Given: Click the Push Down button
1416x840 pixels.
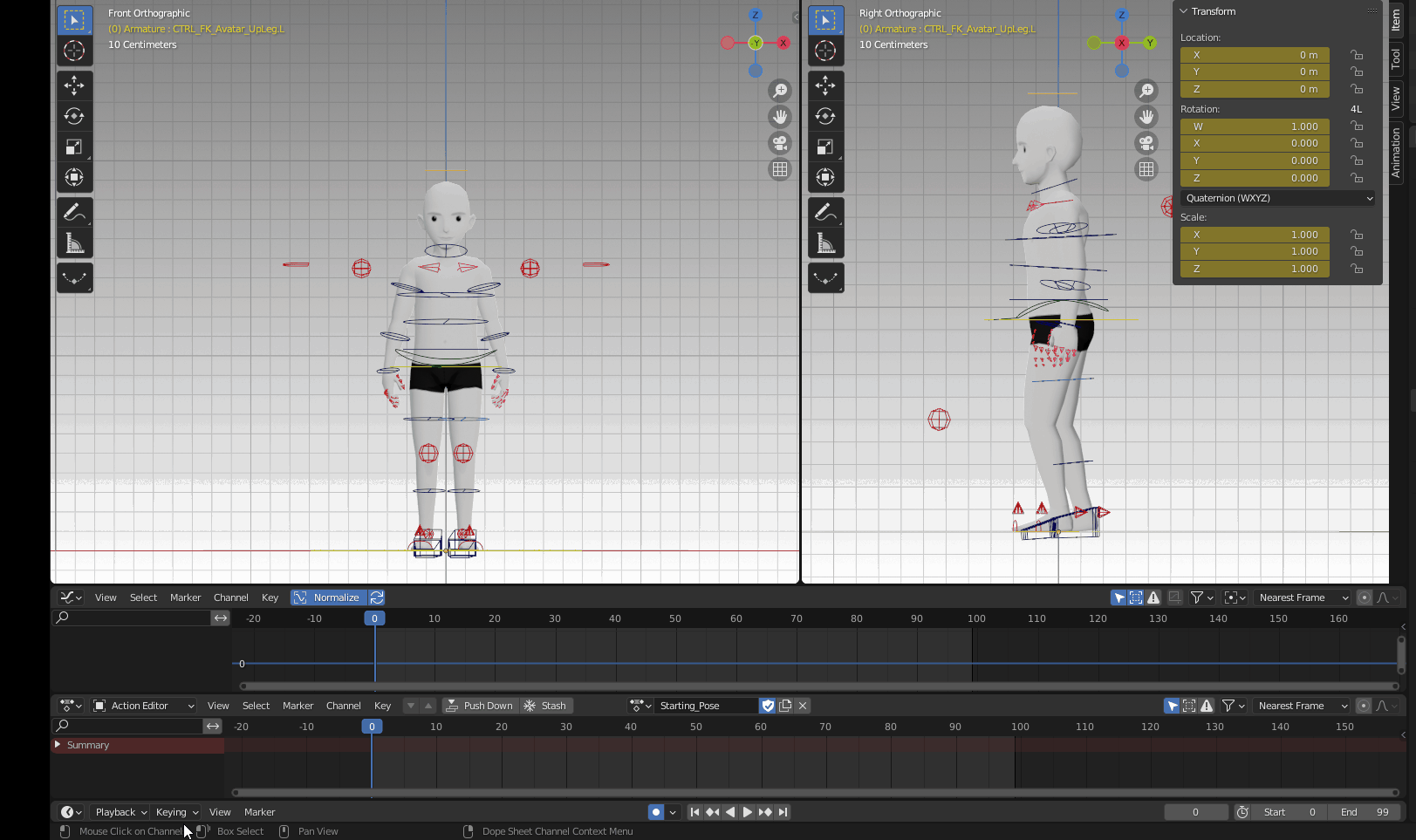Looking at the screenshot, I should point(480,706).
